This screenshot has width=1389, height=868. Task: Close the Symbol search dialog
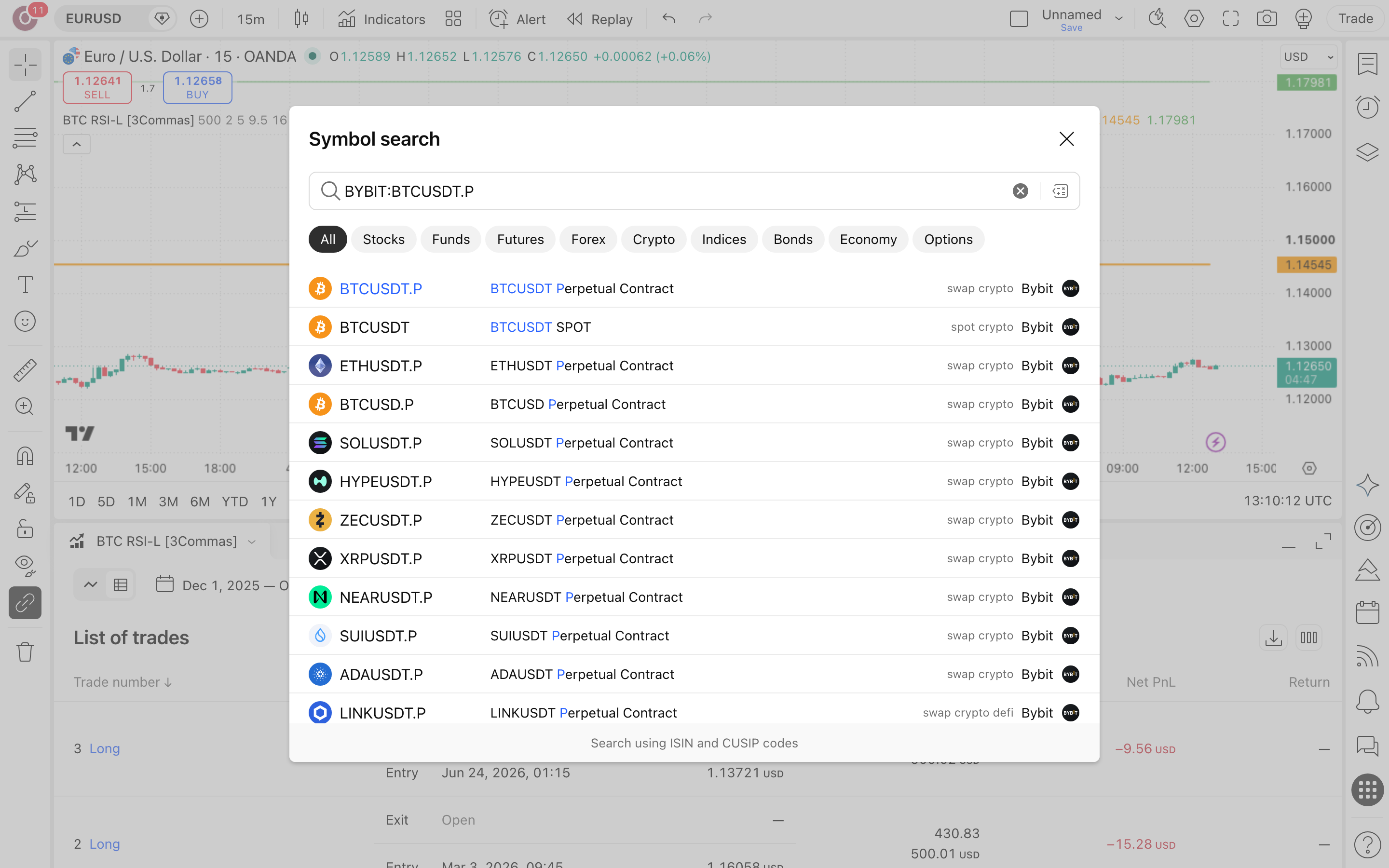point(1066,139)
